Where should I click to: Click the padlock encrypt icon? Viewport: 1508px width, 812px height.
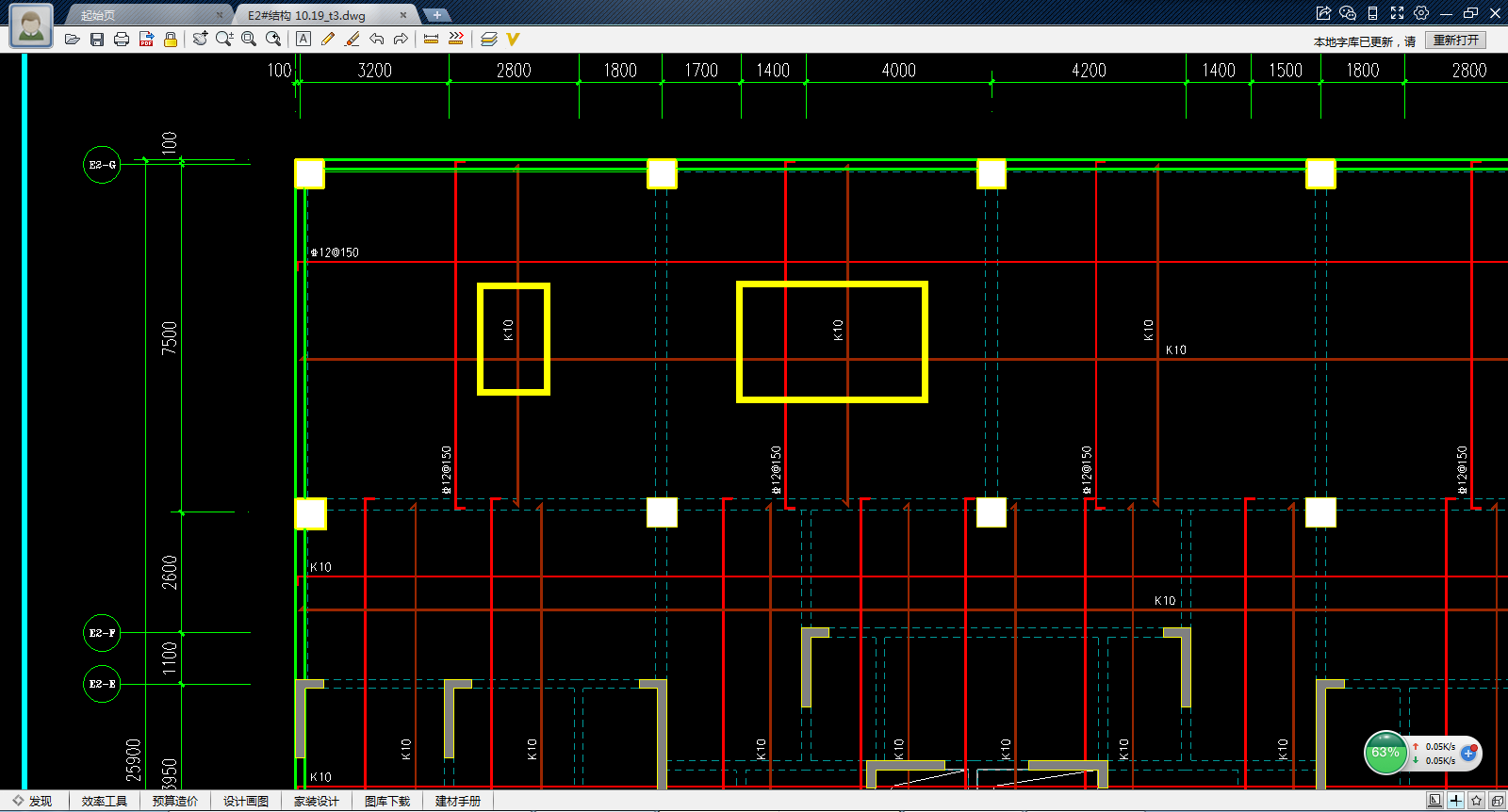pos(171,40)
